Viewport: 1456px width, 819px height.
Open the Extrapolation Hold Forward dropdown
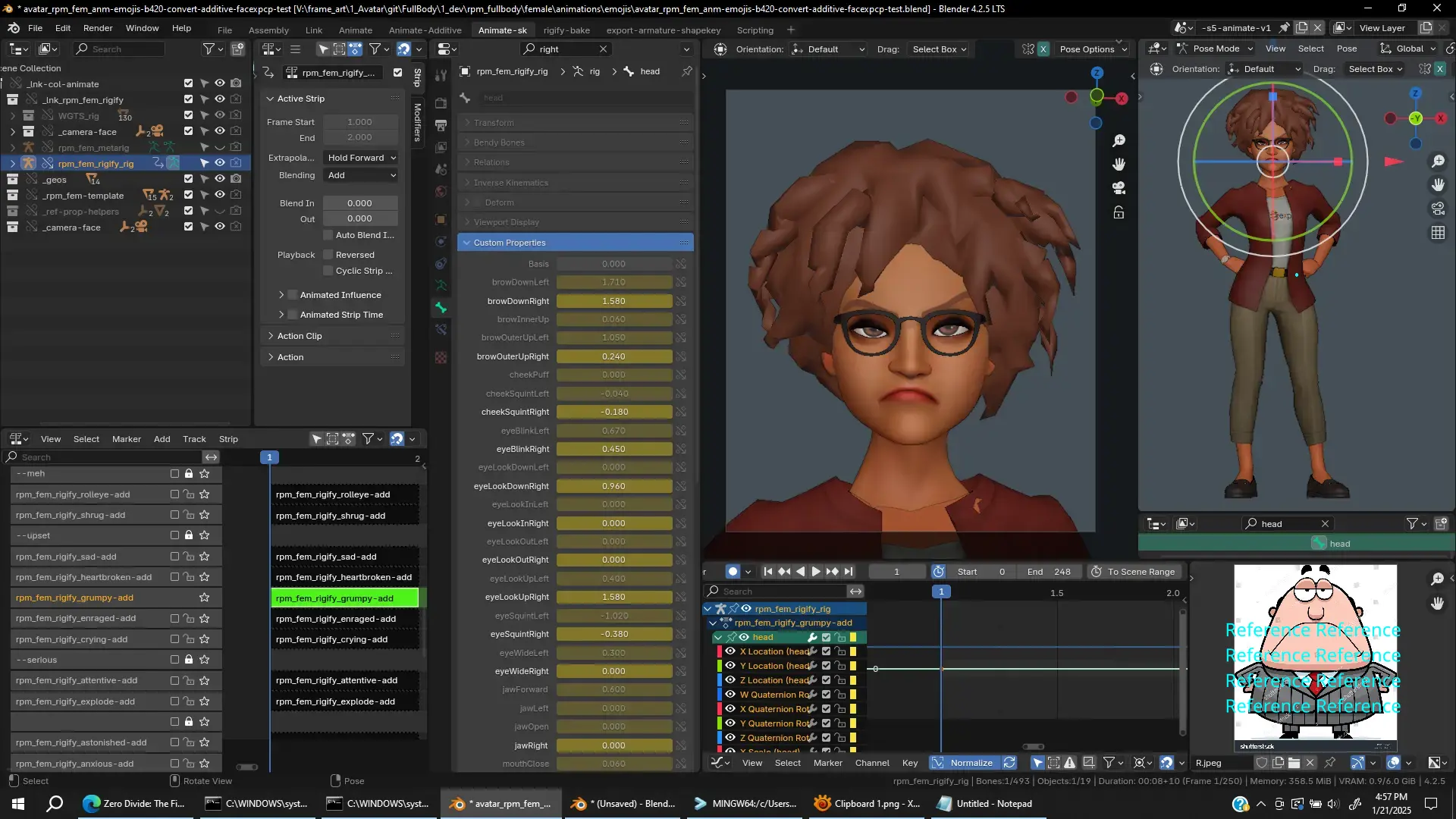coord(361,158)
